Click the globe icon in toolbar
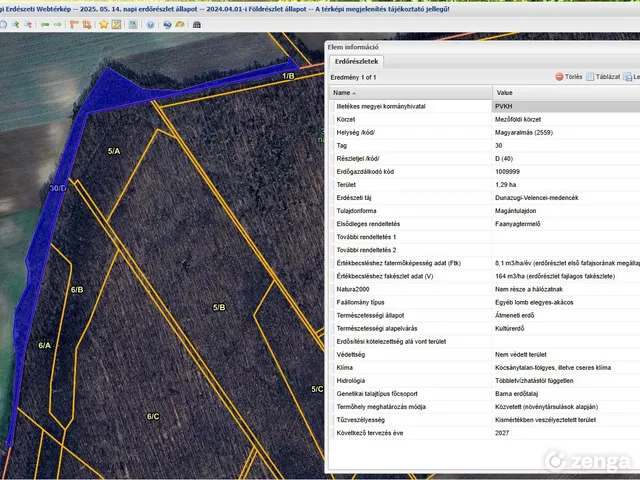 pyautogui.click(x=168, y=24)
